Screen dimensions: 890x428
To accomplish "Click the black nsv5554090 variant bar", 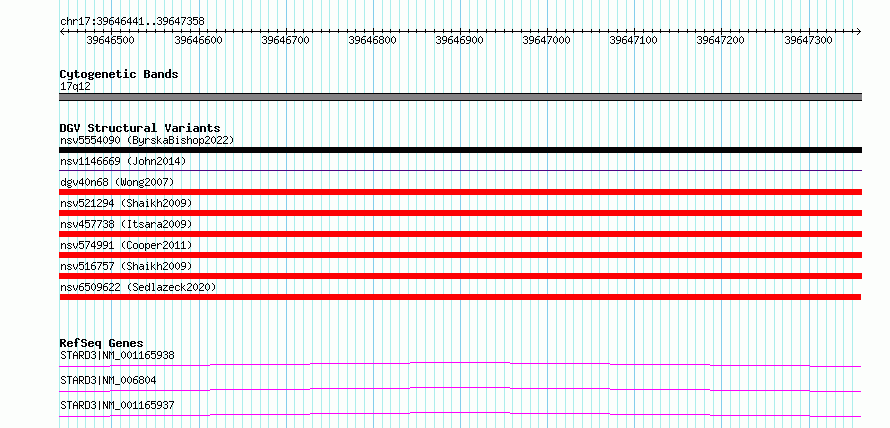I will pos(460,150).
